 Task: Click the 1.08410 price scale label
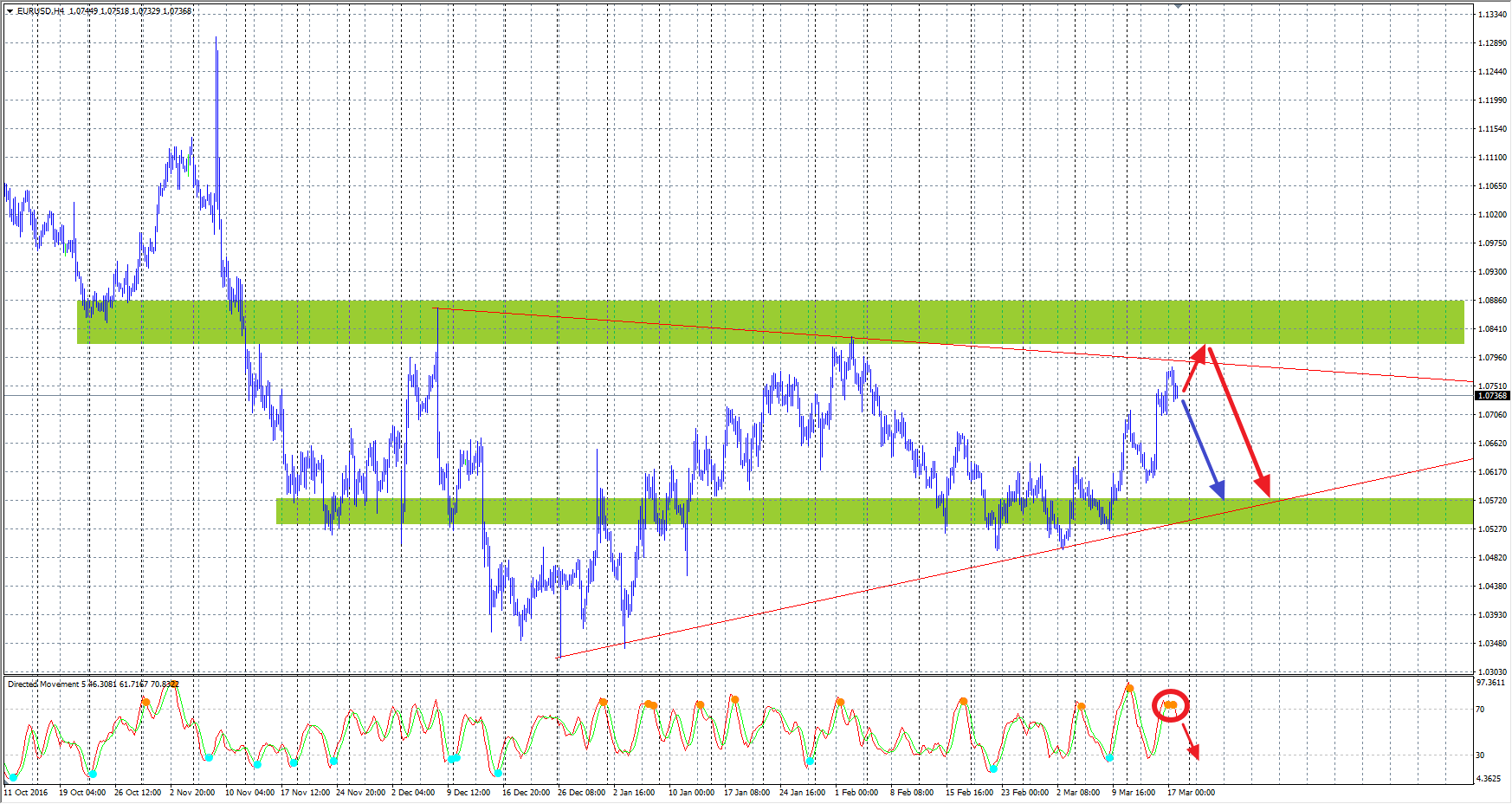pyautogui.click(x=1493, y=329)
